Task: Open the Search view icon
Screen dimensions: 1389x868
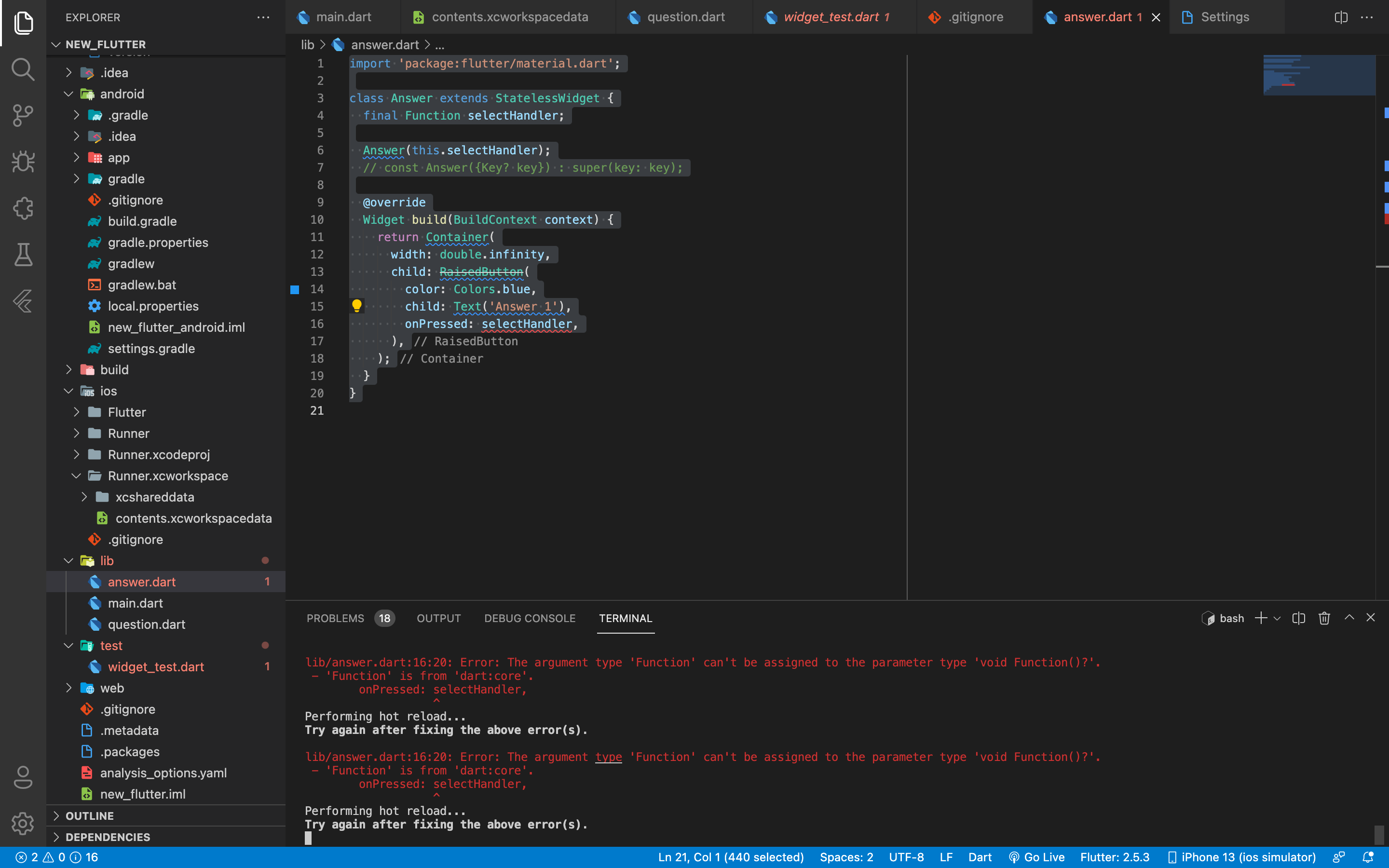Action: pyautogui.click(x=23, y=69)
